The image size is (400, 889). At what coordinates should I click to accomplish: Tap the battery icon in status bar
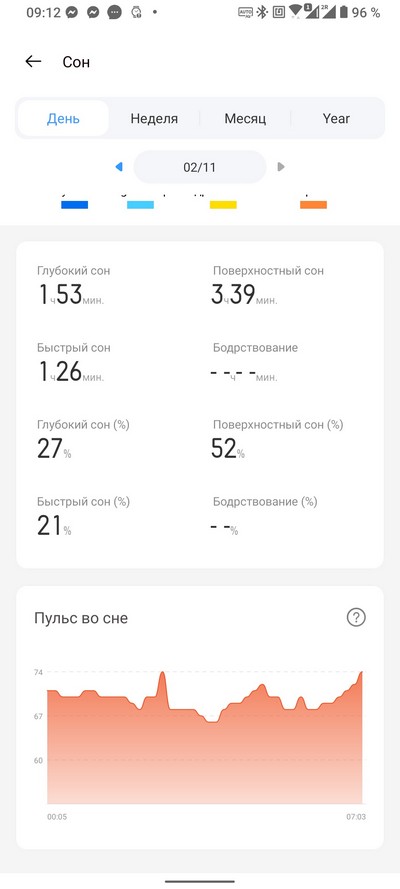[343, 12]
